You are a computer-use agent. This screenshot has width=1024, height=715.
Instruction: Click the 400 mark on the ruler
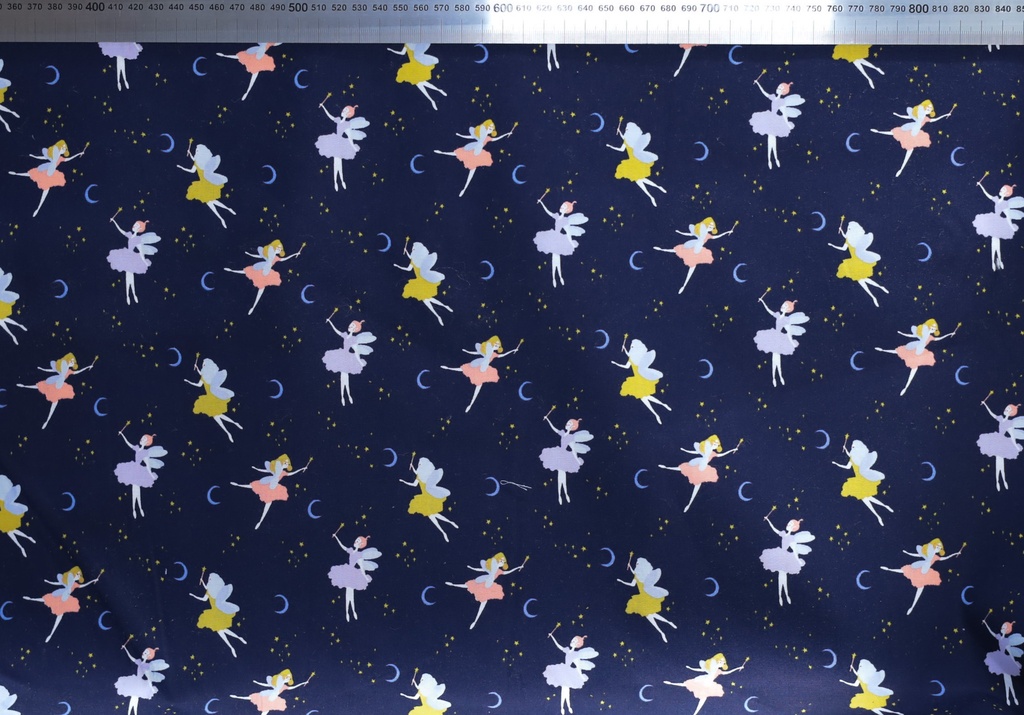(95, 7)
